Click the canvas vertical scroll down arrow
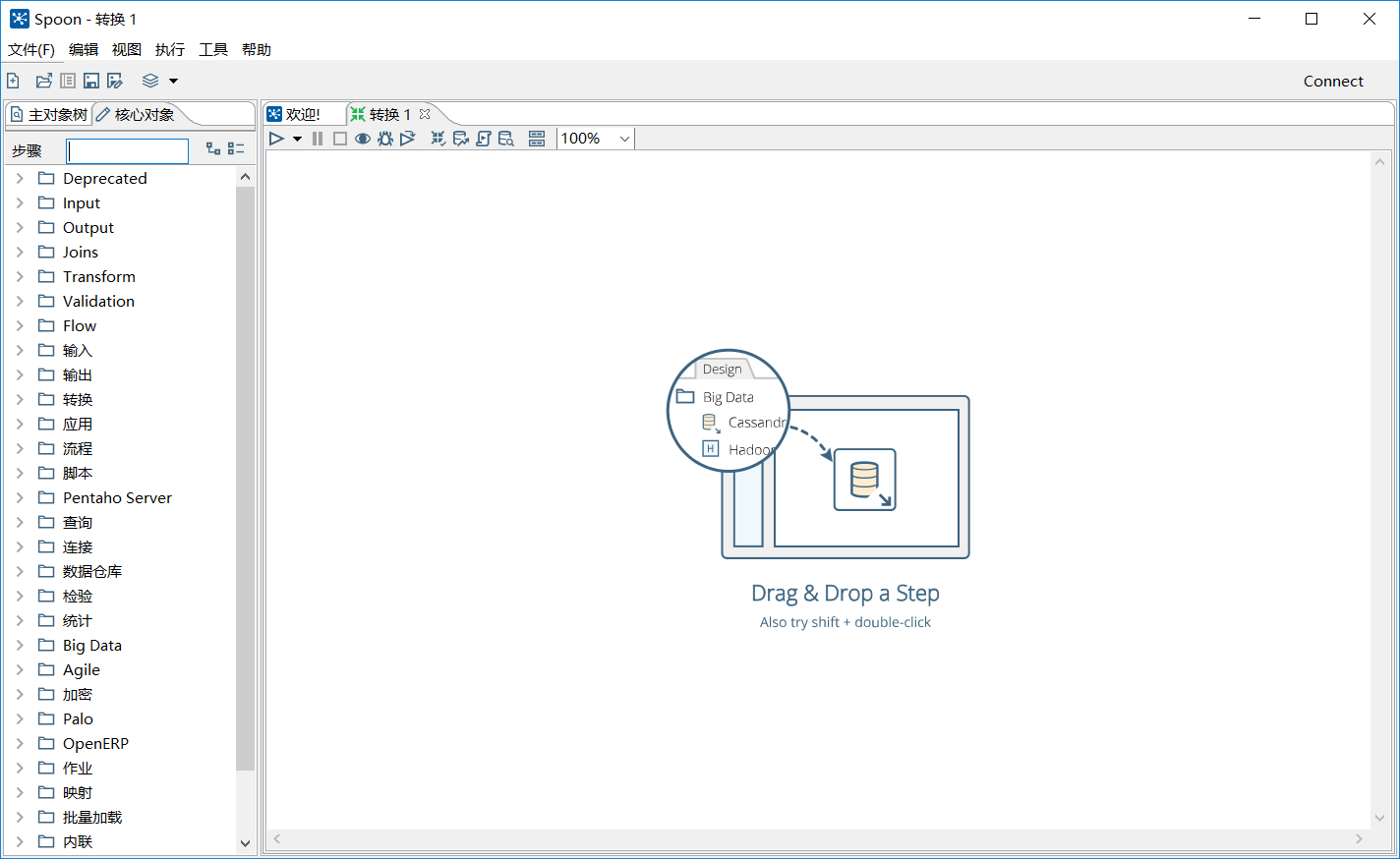Screen dimensions: 1400x859 coord(1379,818)
